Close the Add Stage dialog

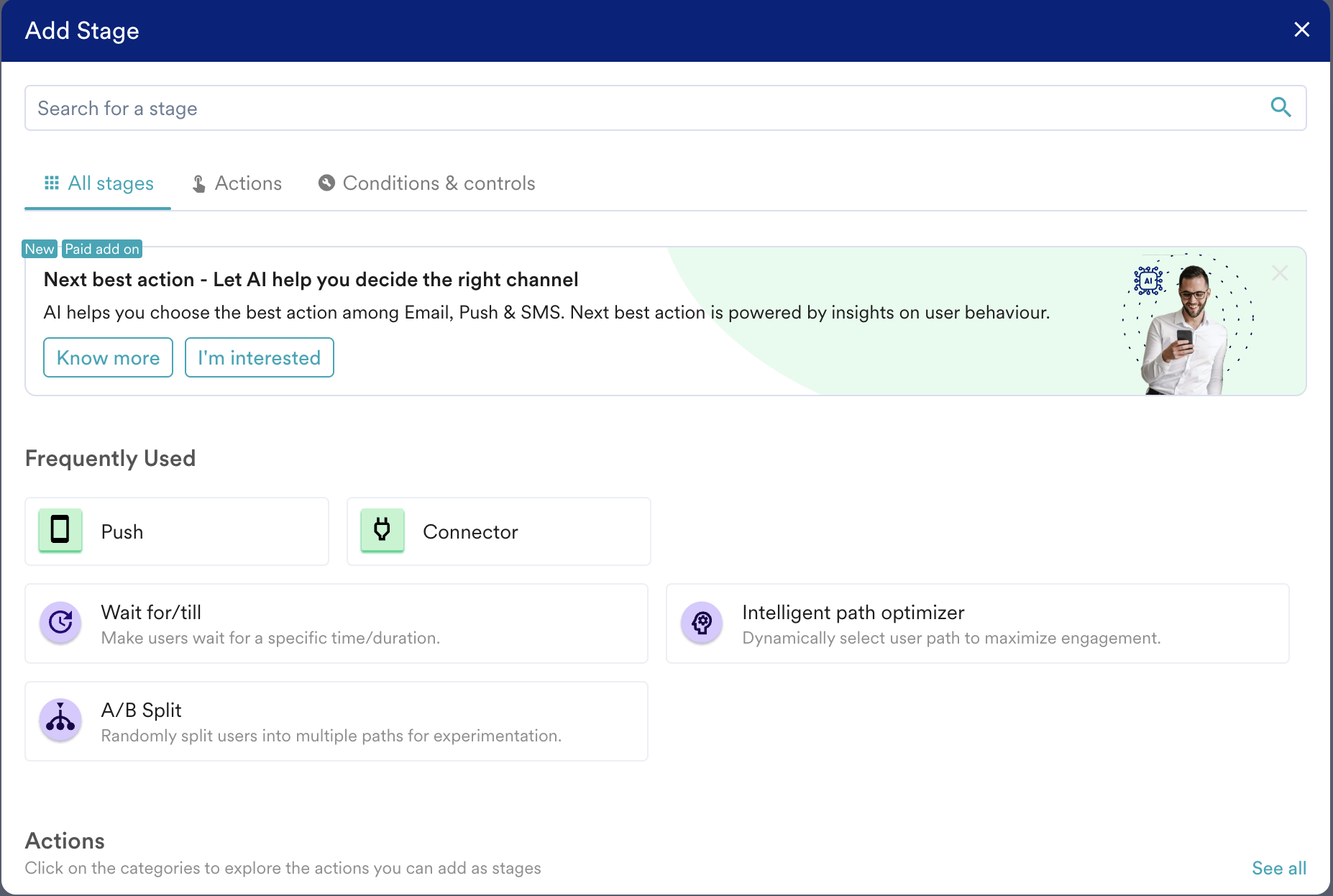1301,29
